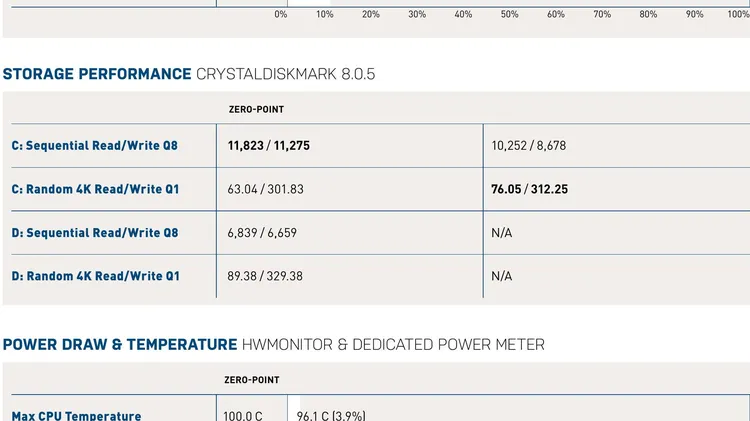Click 'HWMONITOR & DEDICATED POWER METER' subtitle

point(393,345)
